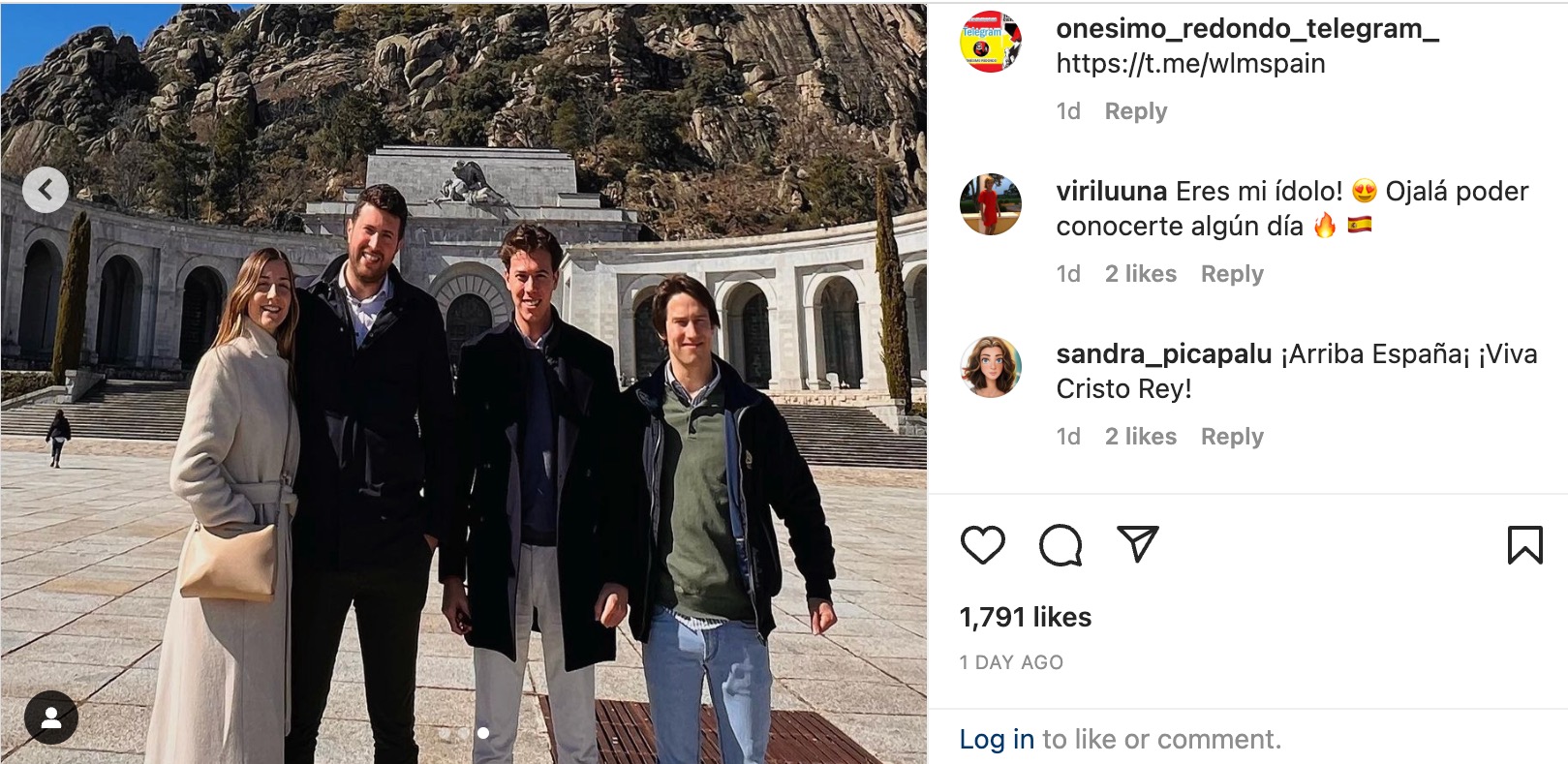Open onesimo_redondo_telegram_ profile avatar
Image resolution: width=1568 pixels, height=764 pixels.
(990, 42)
